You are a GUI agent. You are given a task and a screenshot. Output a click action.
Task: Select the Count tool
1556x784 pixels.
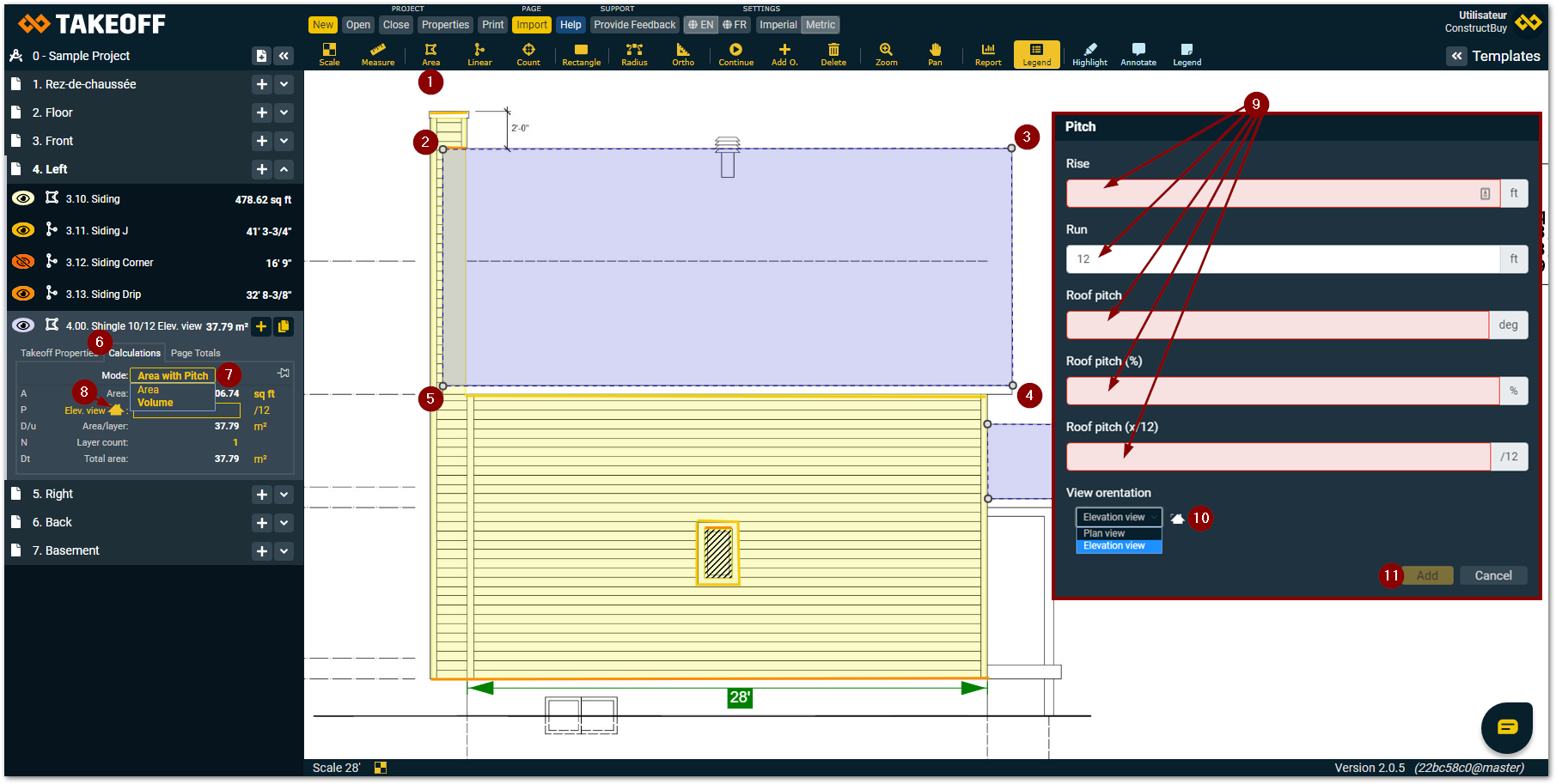[x=528, y=54]
